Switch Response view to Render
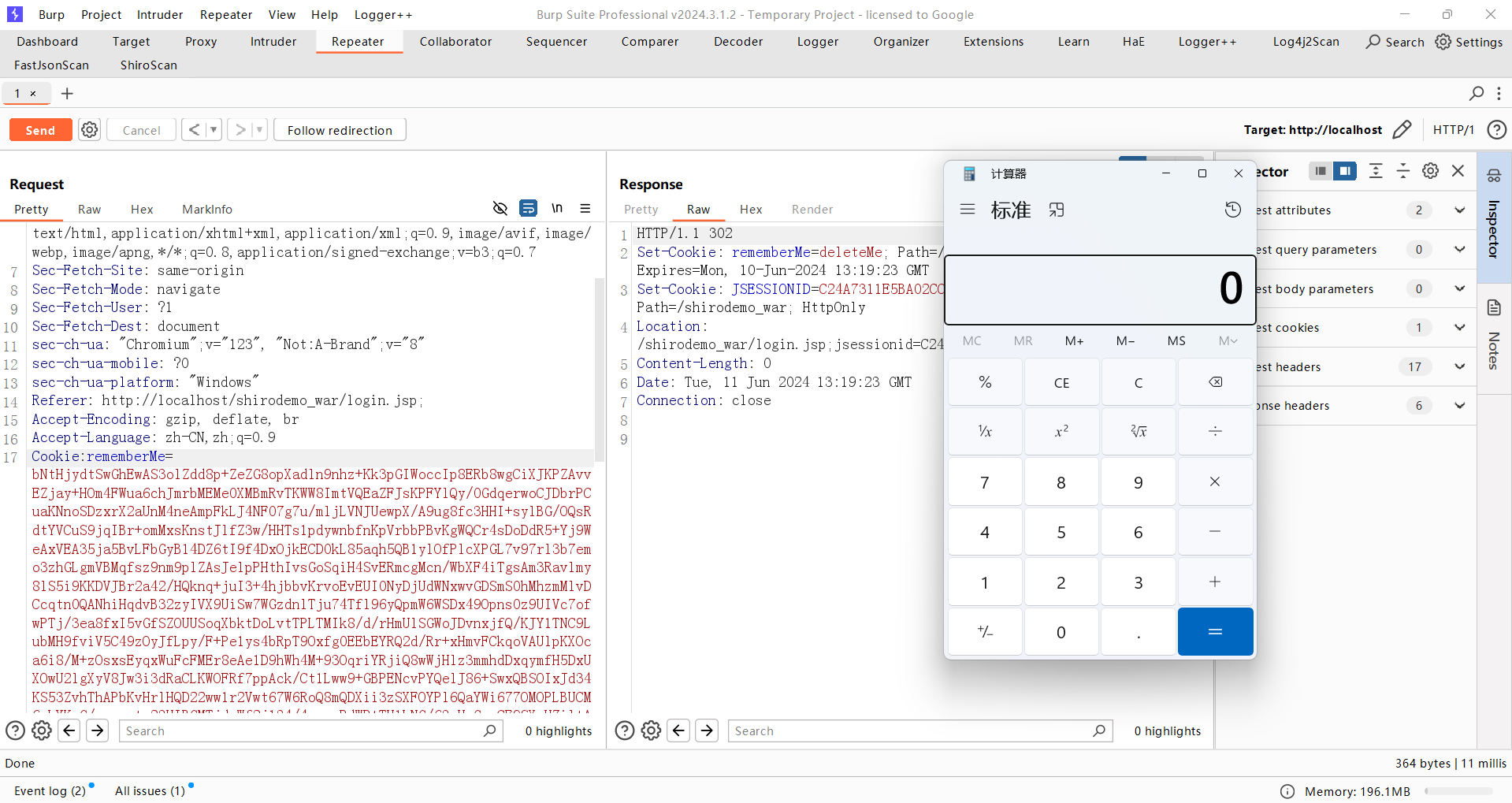 click(x=812, y=209)
